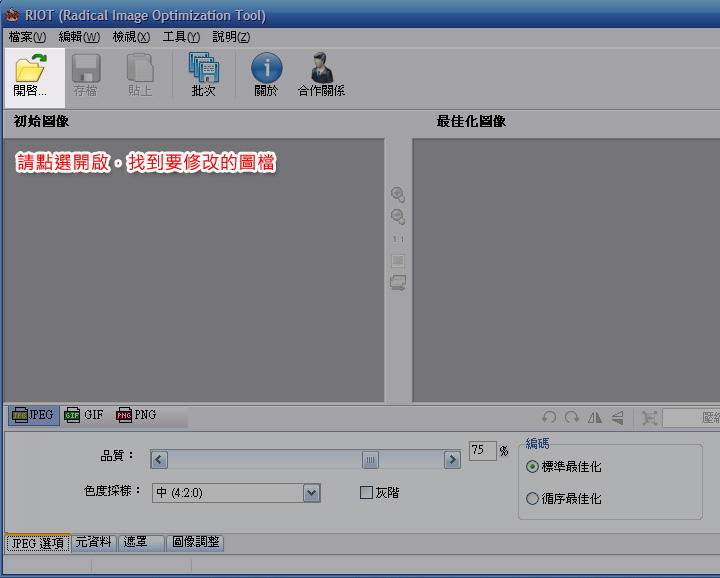
Task: Expand the 色度採樣 chroma subsampling dropdown
Action: pyautogui.click(x=311, y=493)
